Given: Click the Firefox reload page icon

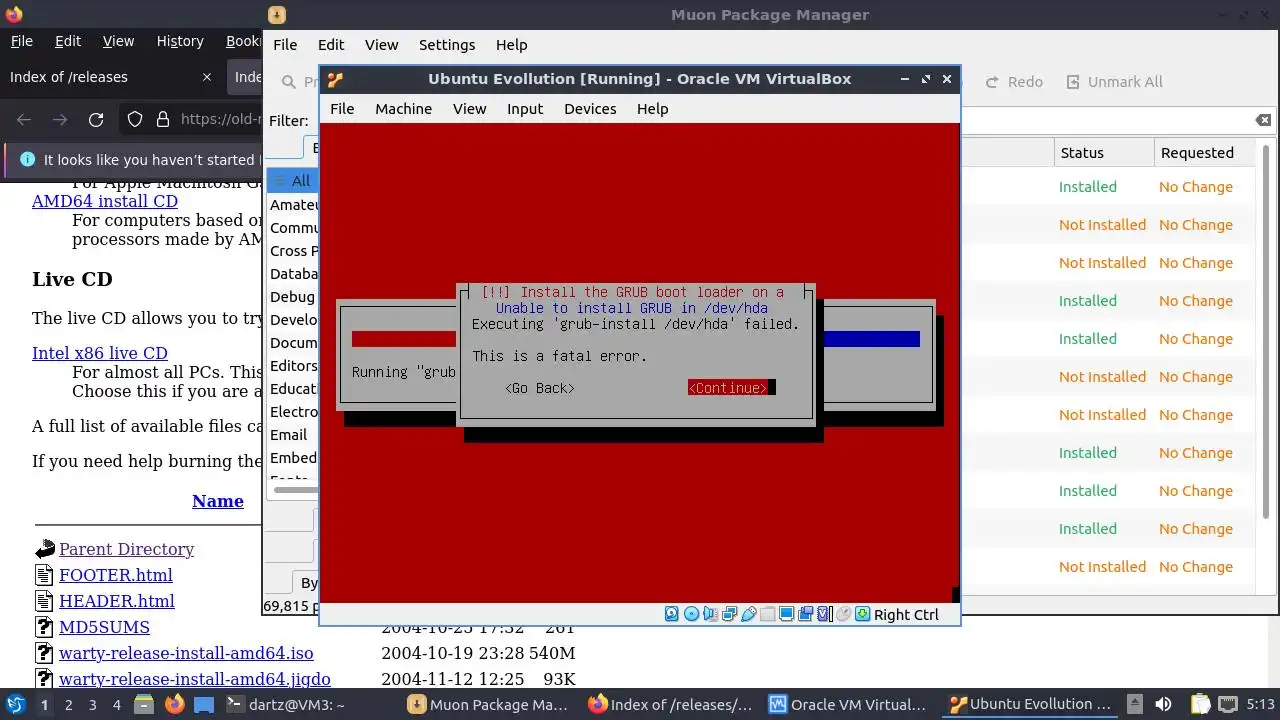Looking at the screenshot, I should (x=96, y=120).
